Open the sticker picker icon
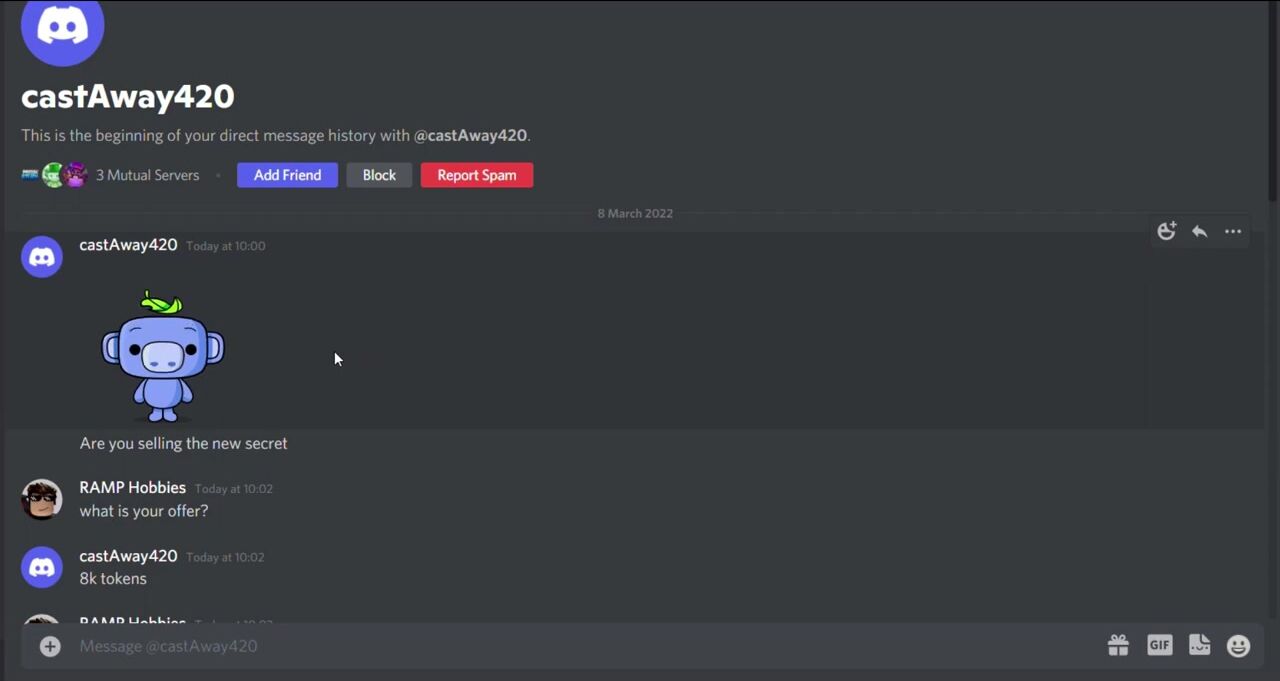 1199,645
